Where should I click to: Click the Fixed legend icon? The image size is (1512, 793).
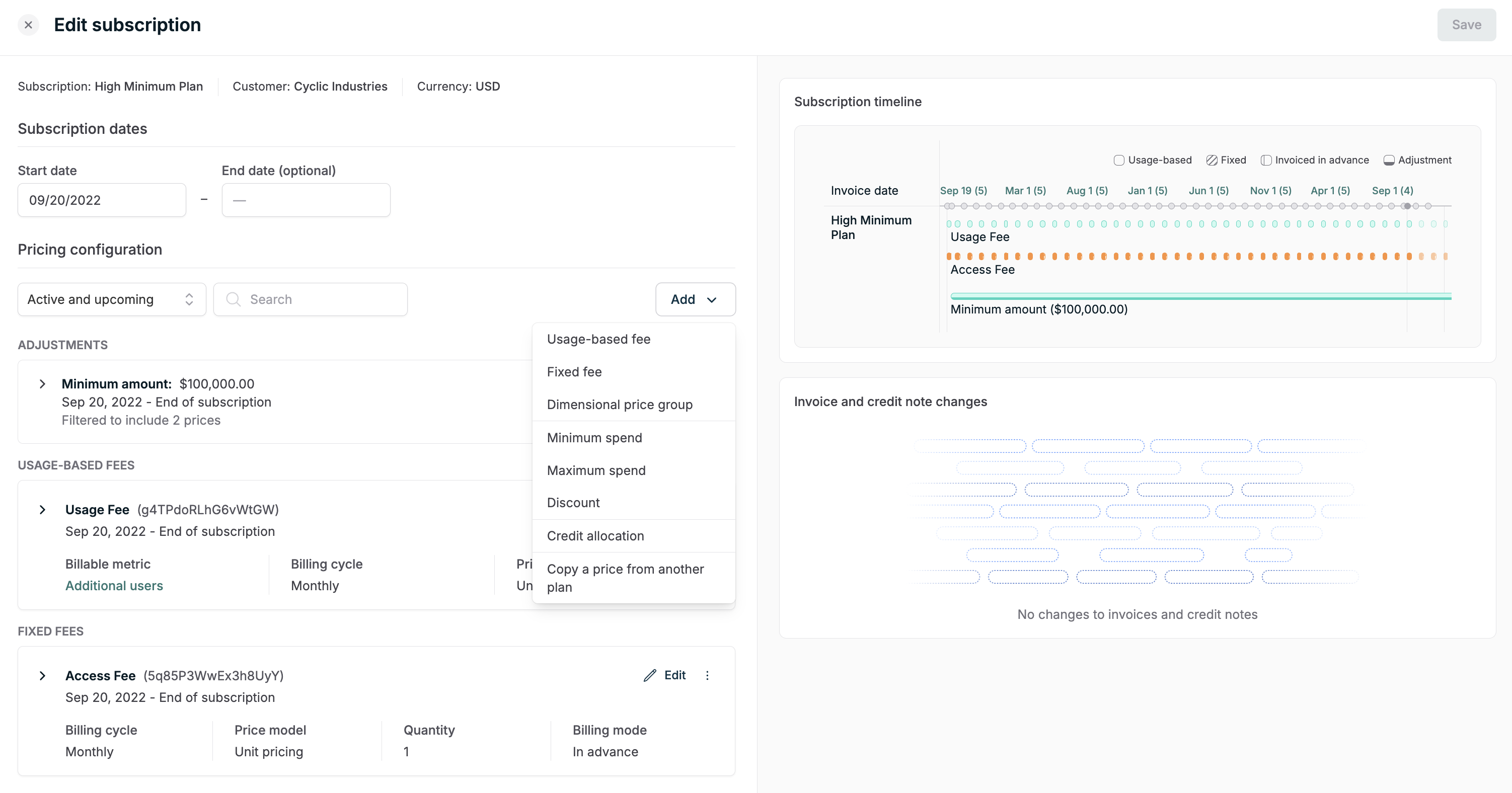(1212, 160)
